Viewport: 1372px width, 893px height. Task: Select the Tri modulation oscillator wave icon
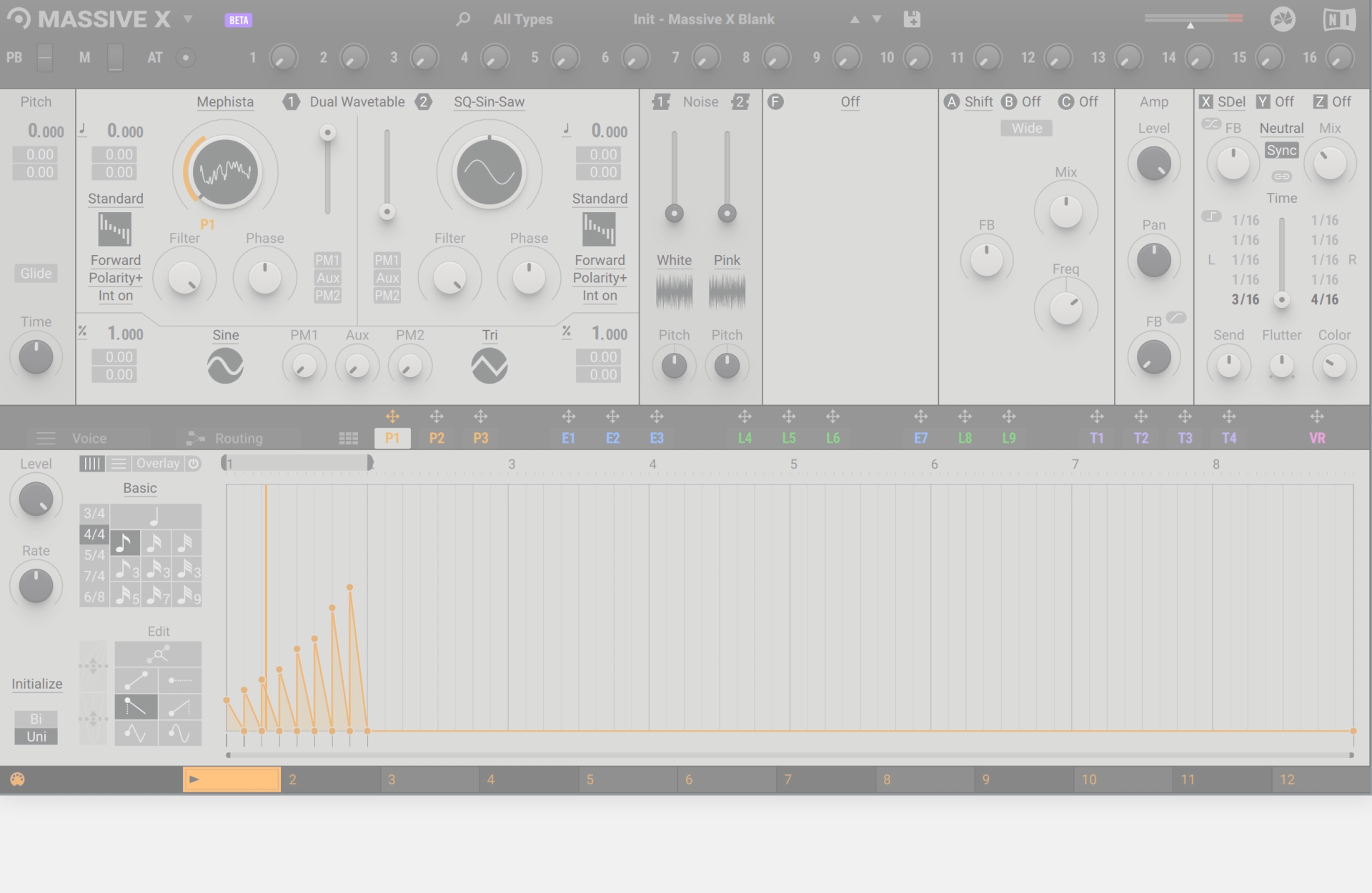[x=489, y=366]
